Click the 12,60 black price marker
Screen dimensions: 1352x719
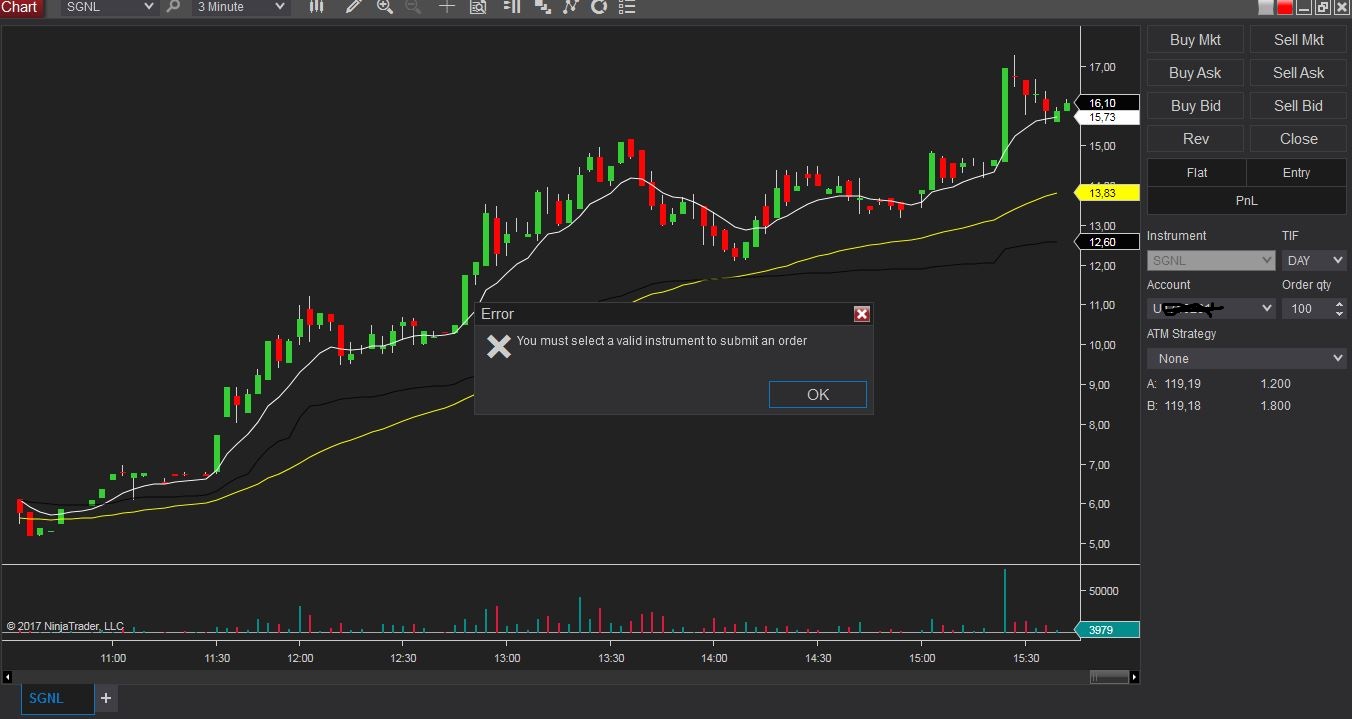[1108, 242]
